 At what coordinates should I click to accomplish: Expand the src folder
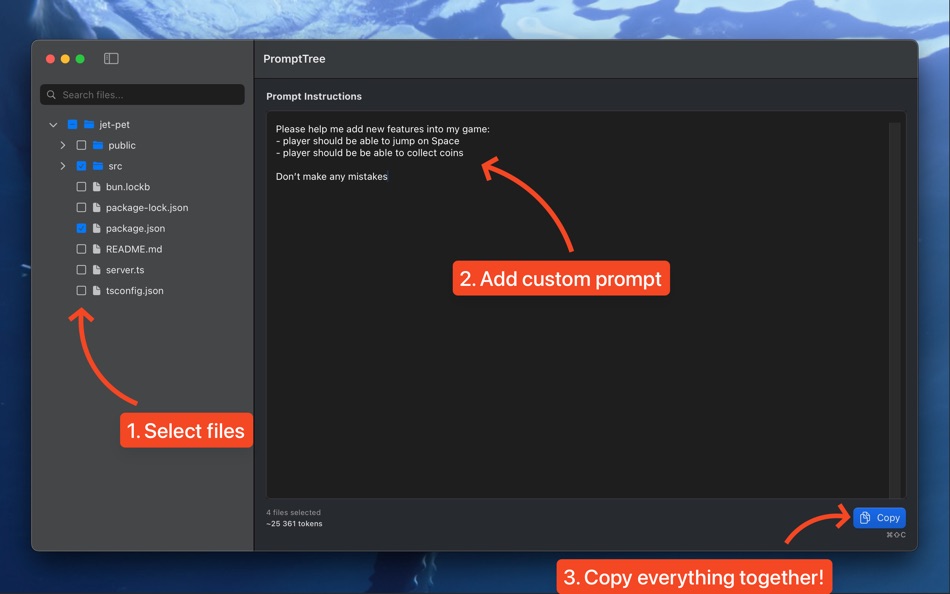pos(63,166)
